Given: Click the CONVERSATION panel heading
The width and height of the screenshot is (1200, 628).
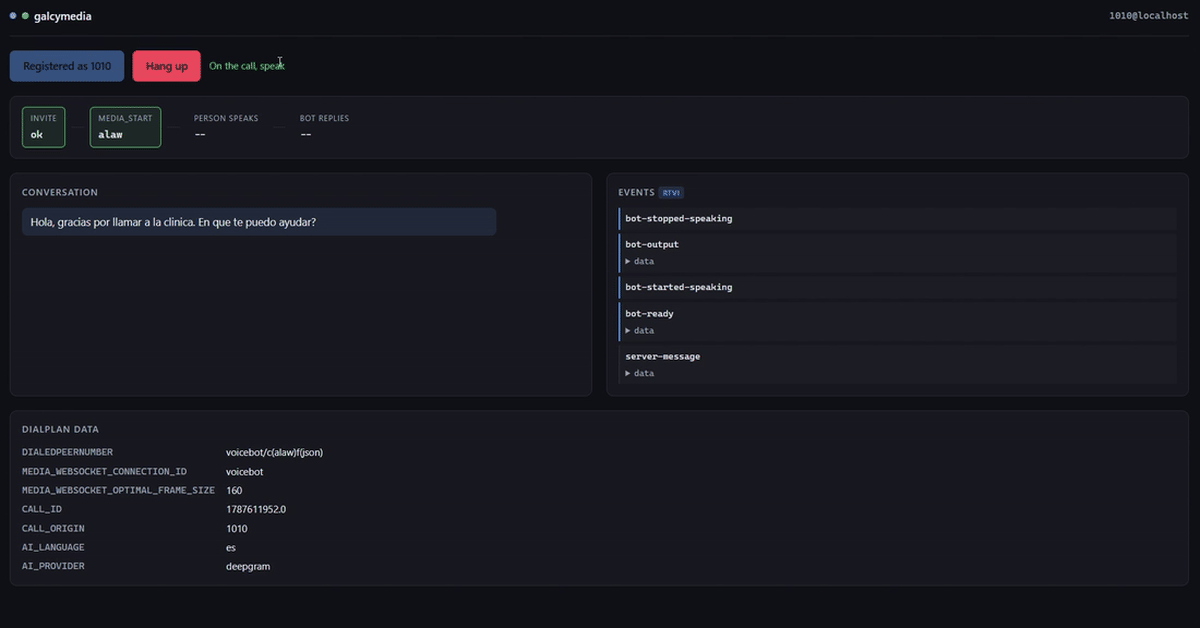Looking at the screenshot, I should click(x=60, y=192).
